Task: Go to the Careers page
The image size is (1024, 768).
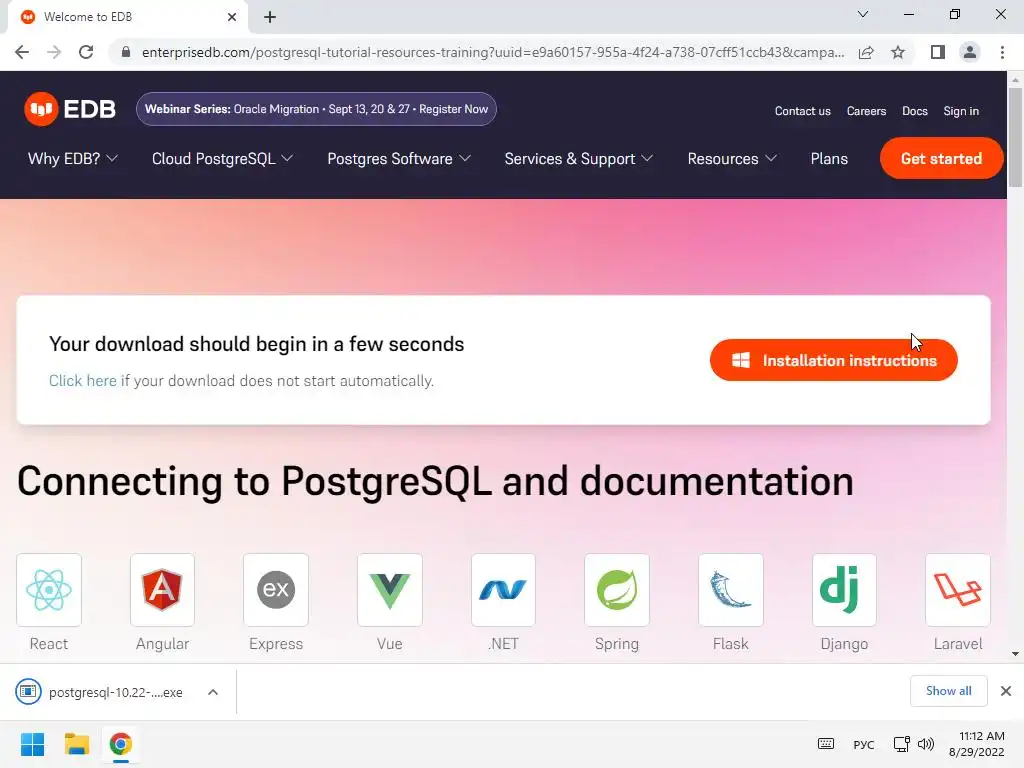Action: (866, 111)
